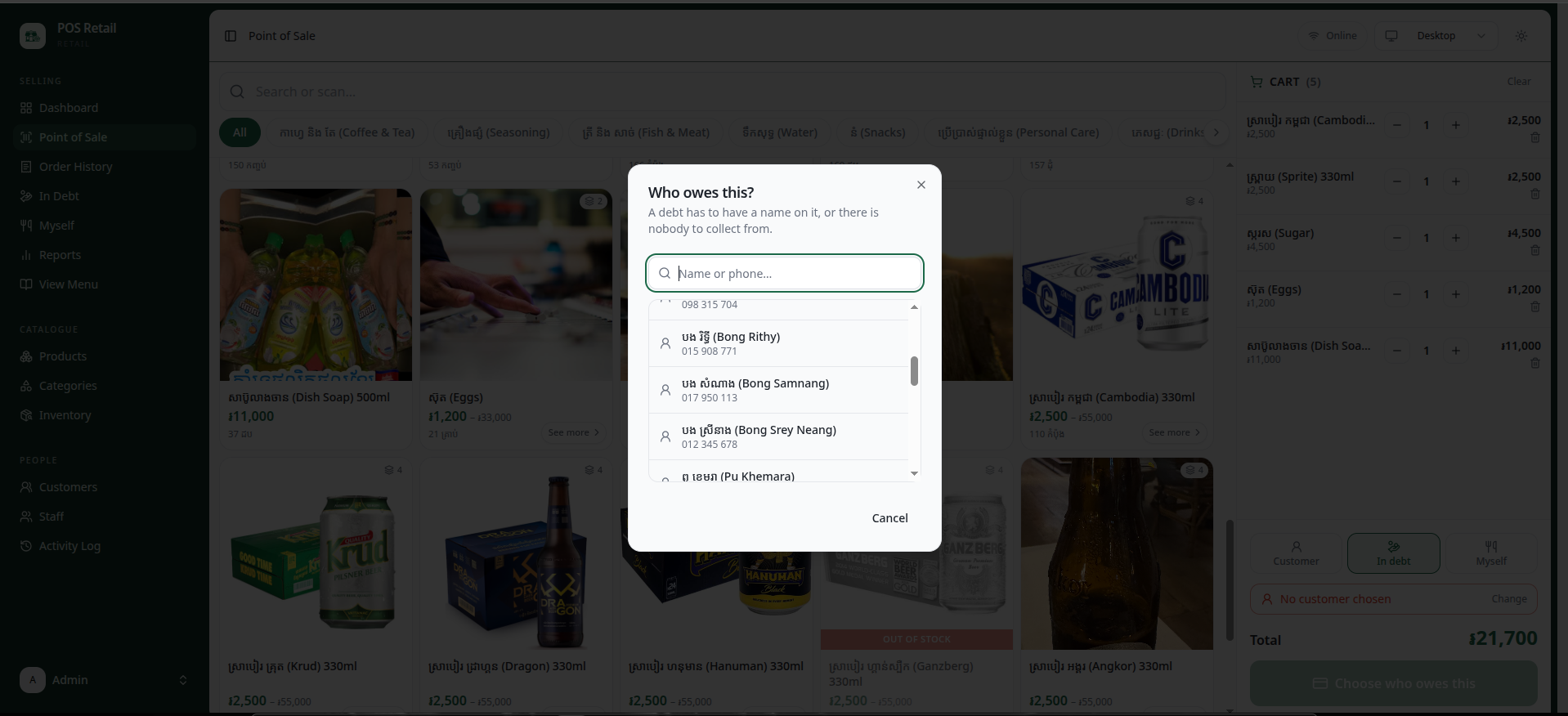Cancel the Who owes this dialog
The width and height of the screenshot is (1568, 716).
click(889, 518)
